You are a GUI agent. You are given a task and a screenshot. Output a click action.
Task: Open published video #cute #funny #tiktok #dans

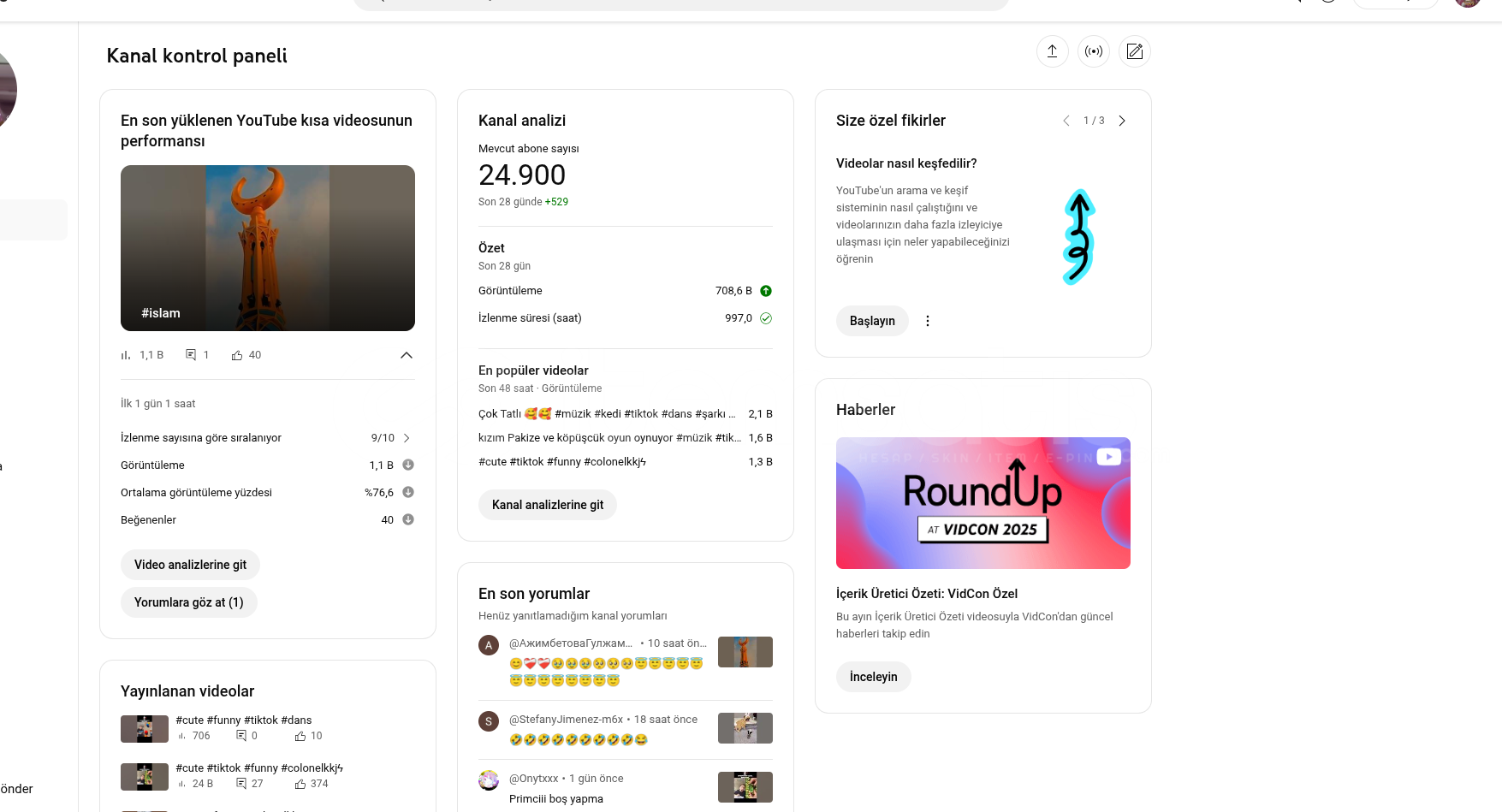(x=244, y=720)
